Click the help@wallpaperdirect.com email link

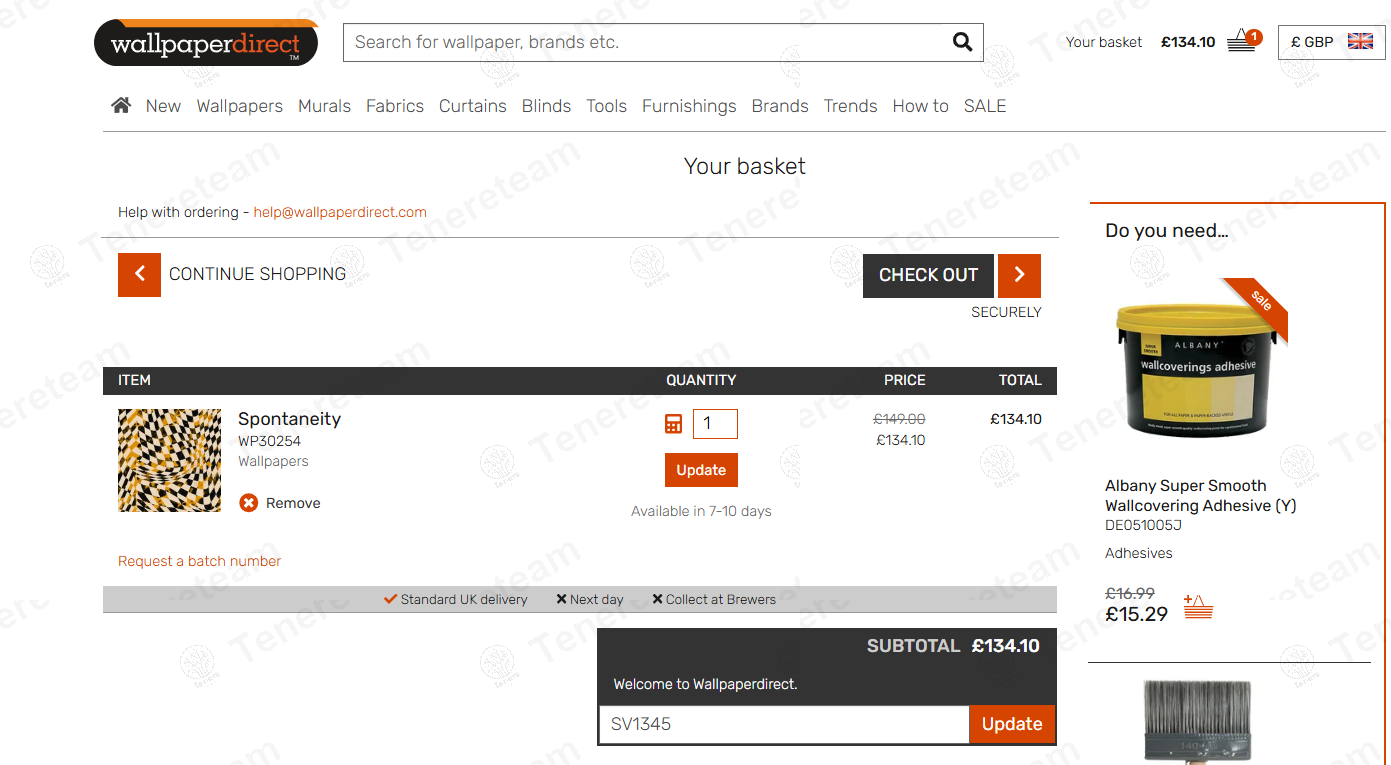tap(340, 212)
